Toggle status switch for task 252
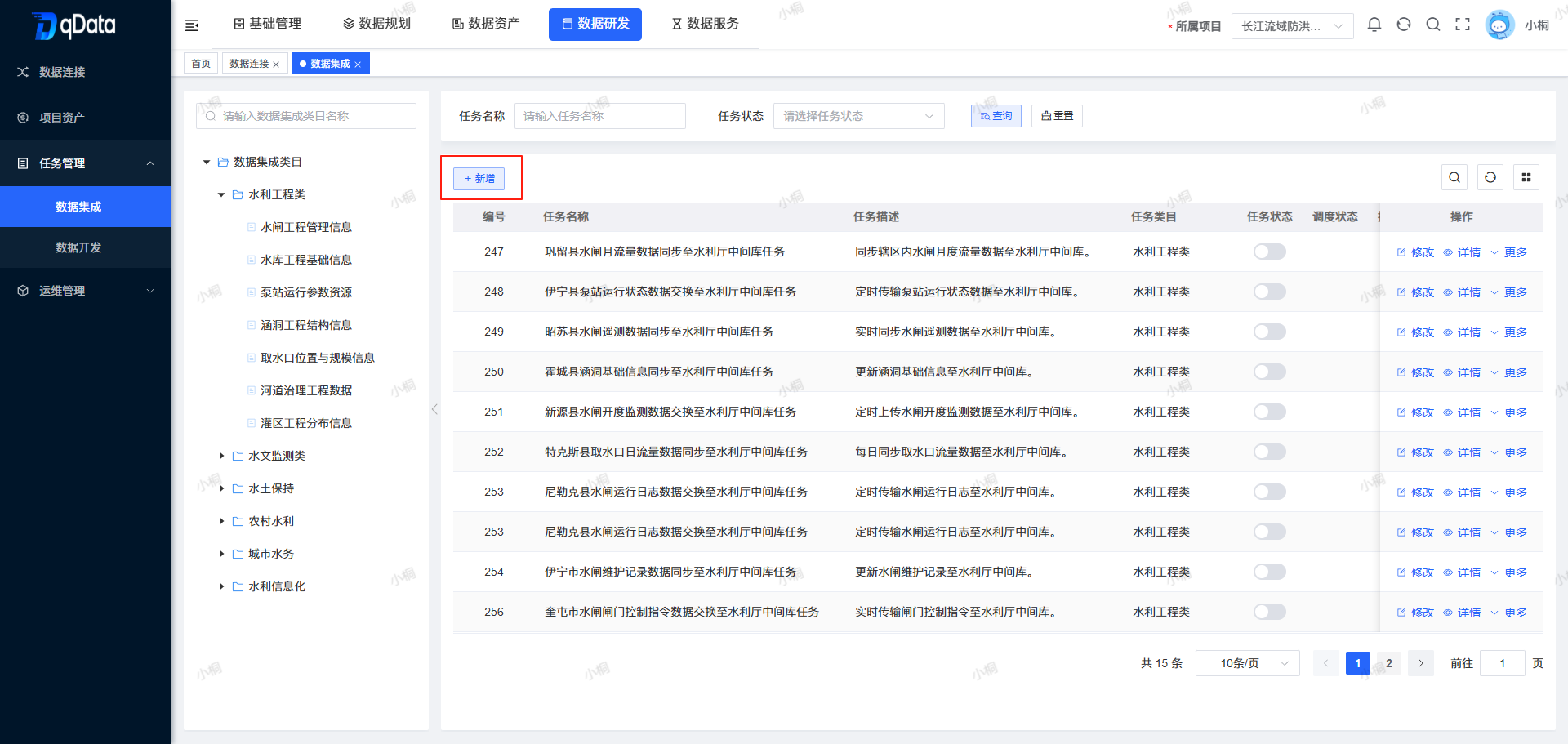Screen dimensions: 1568x744 [1270, 452]
